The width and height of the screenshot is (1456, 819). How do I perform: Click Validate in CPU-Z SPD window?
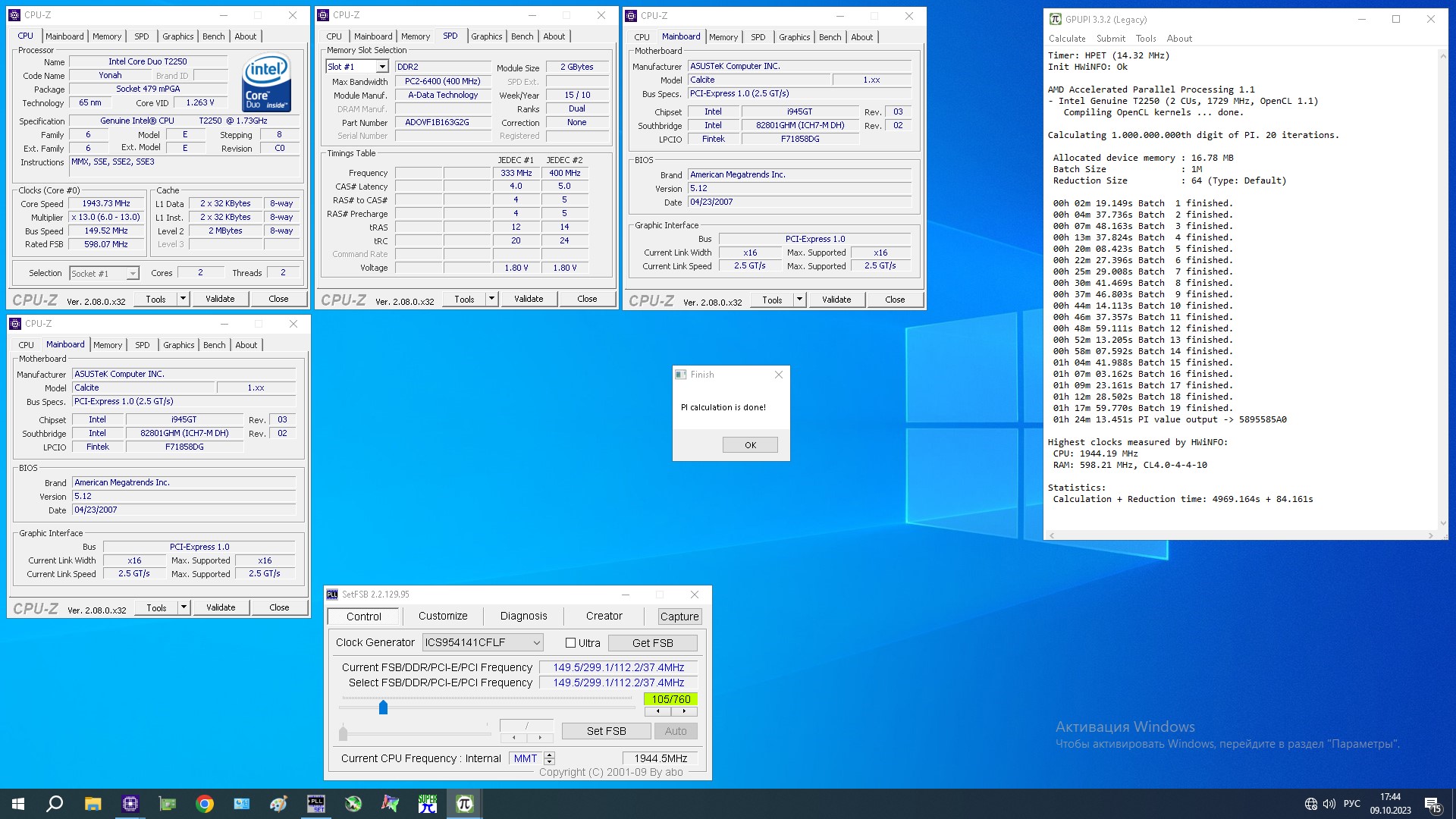[529, 299]
